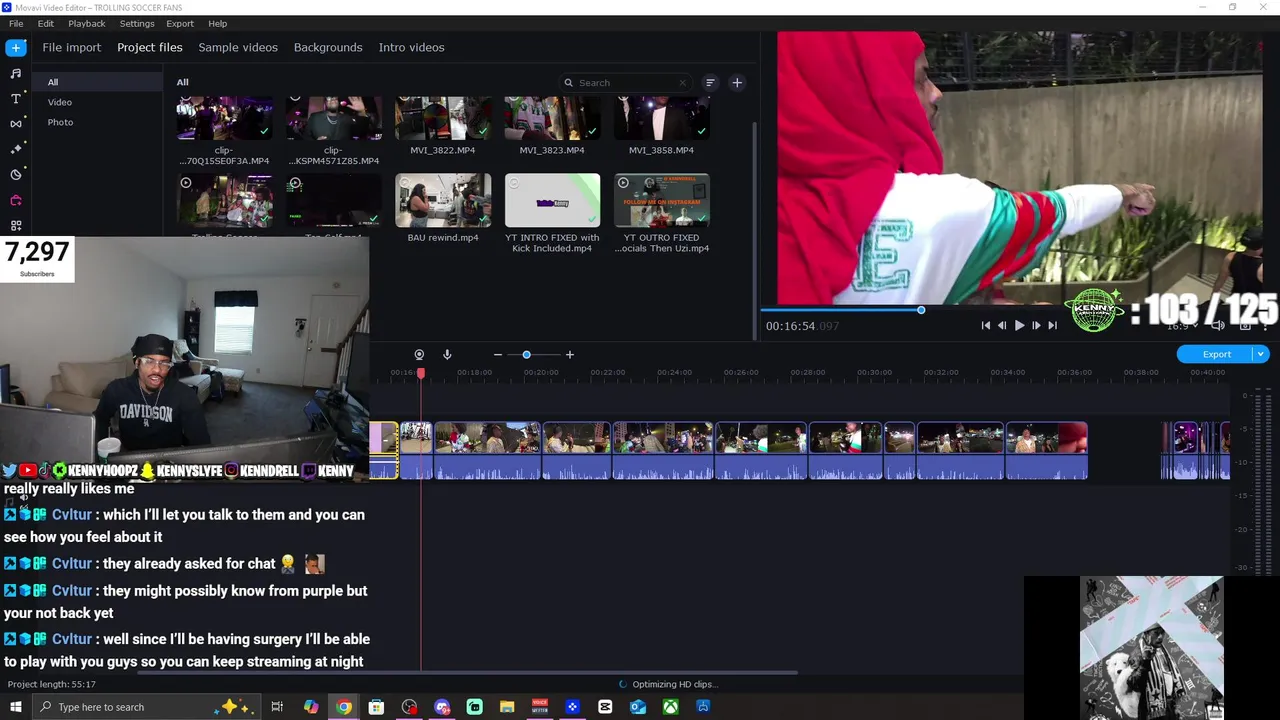Switch to Backgrounds tab
Image resolution: width=1280 pixels, height=720 pixels.
pyautogui.click(x=328, y=47)
